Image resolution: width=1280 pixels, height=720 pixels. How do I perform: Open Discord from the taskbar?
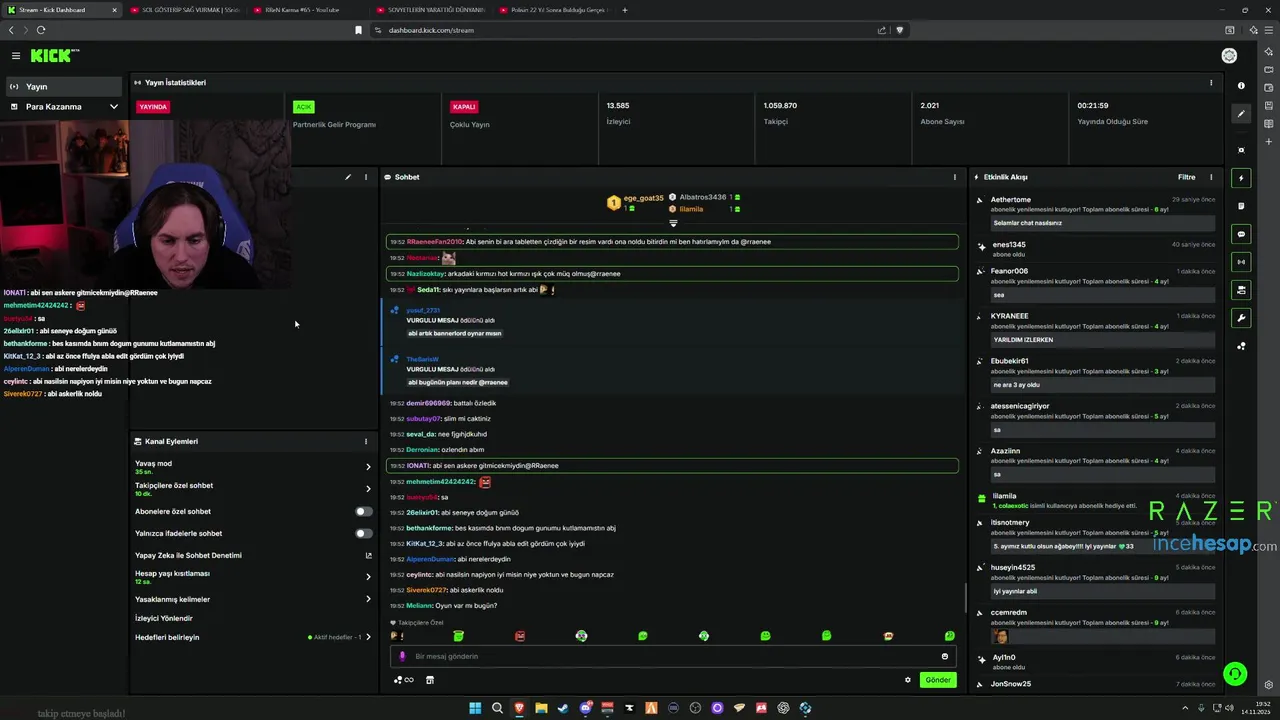(x=585, y=708)
